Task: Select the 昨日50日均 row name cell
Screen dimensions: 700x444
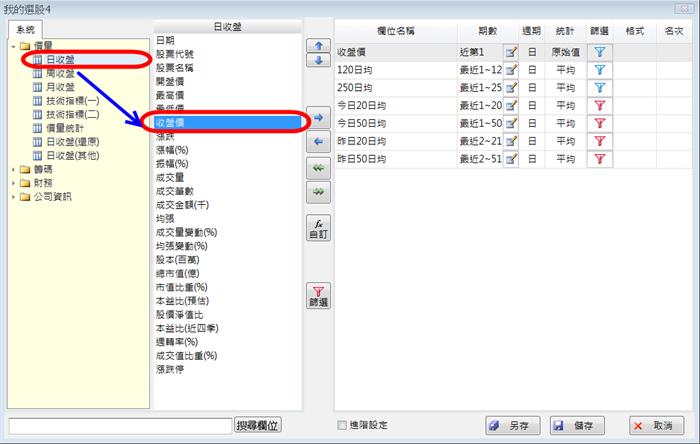Action: point(396,159)
